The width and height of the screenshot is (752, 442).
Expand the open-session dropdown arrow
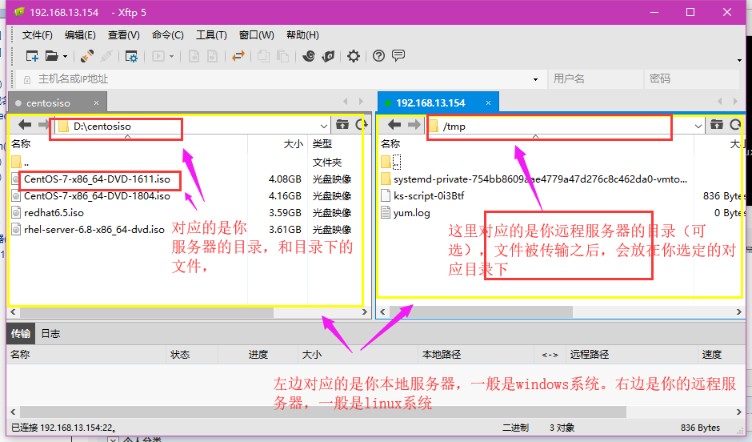click(x=65, y=57)
